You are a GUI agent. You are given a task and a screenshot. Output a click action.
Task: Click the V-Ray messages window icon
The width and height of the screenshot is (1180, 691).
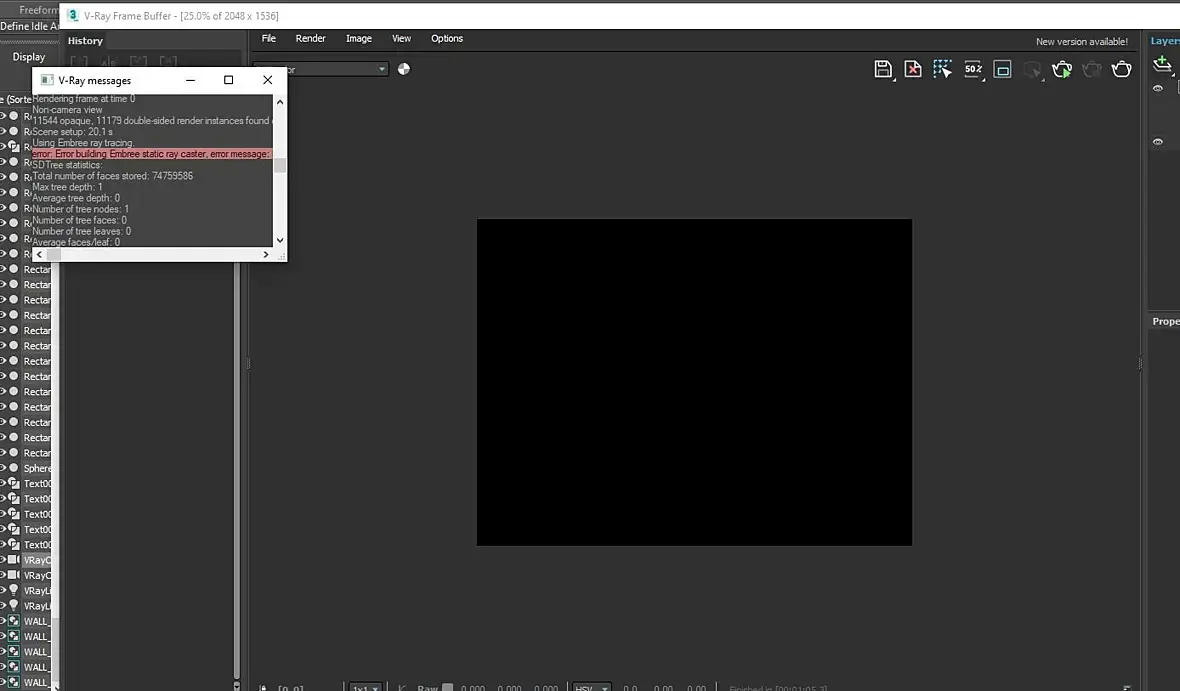(47, 80)
